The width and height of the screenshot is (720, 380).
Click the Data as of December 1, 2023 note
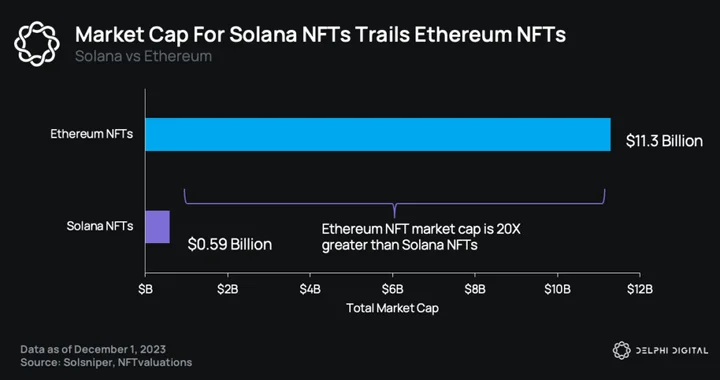(93, 349)
